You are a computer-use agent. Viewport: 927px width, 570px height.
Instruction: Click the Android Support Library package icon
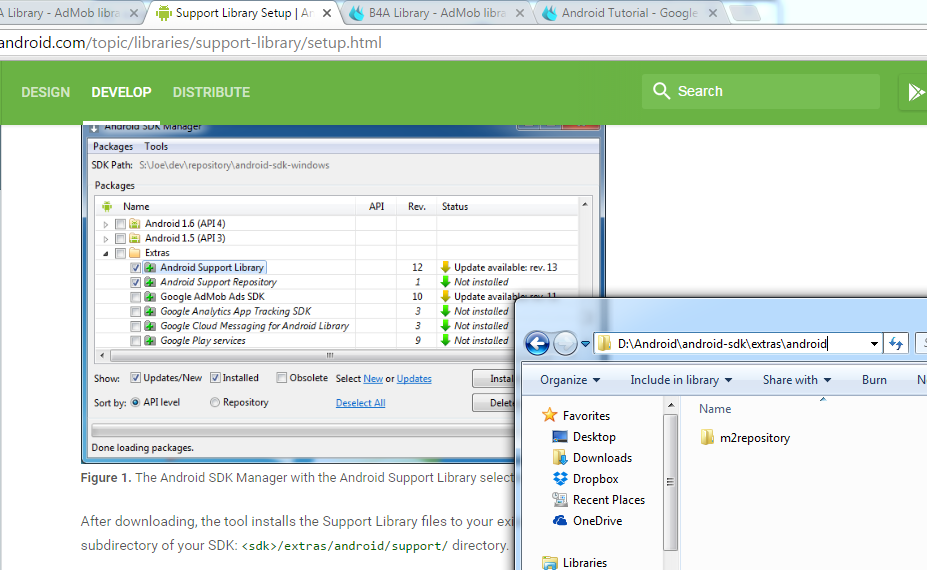[150, 267]
